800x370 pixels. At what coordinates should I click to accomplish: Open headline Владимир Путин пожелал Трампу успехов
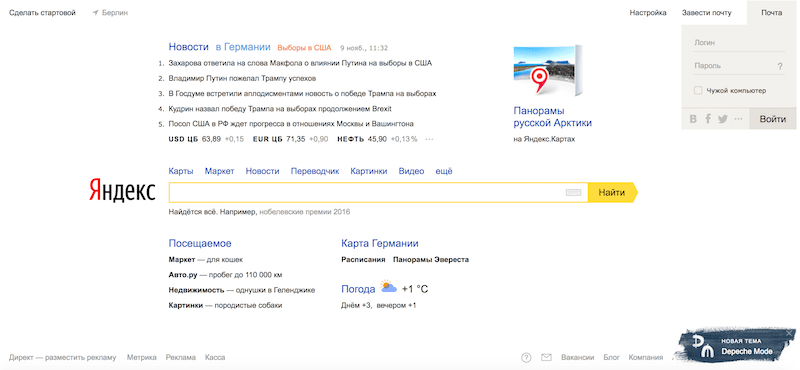(242, 79)
